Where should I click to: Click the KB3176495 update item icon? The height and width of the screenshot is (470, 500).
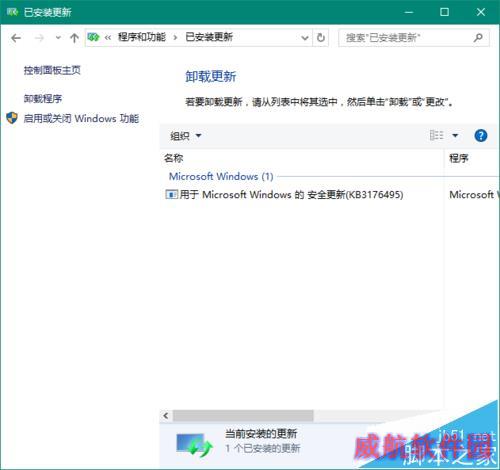171,194
